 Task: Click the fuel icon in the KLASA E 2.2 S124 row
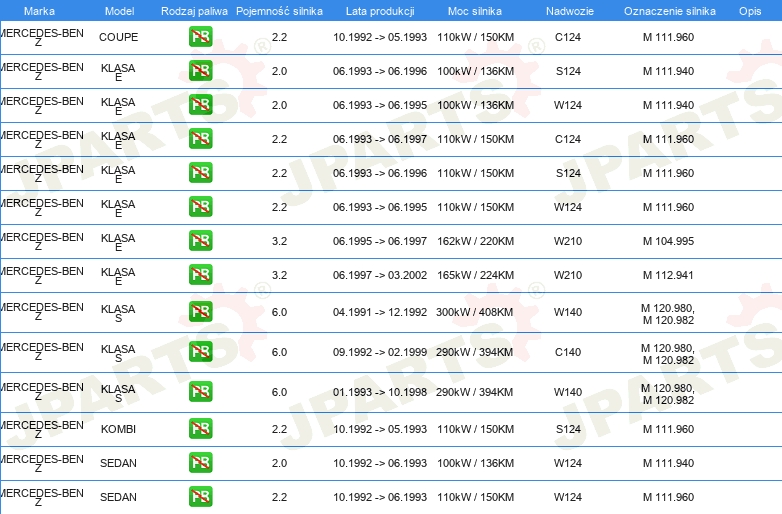[x=200, y=172]
